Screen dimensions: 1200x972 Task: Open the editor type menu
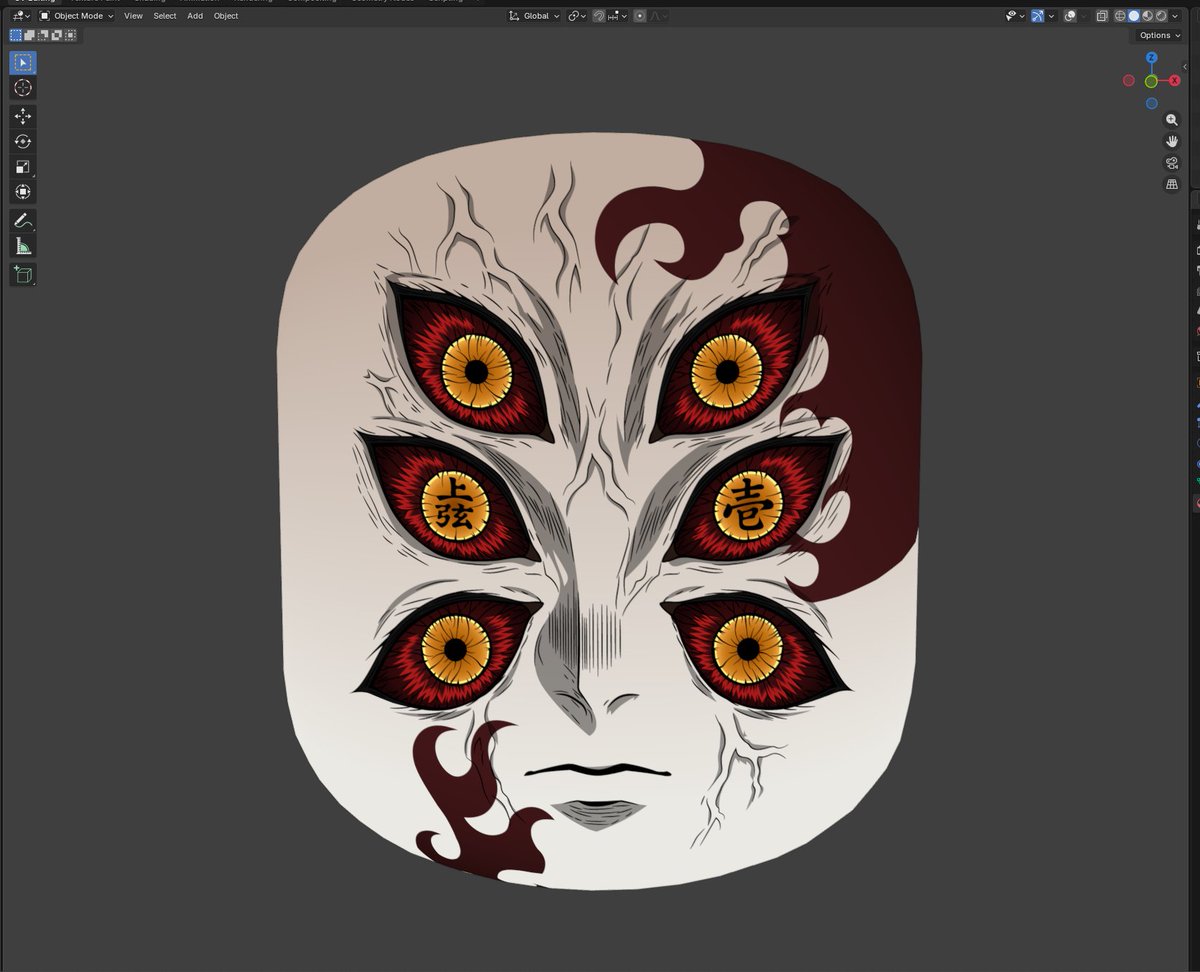click(21, 16)
